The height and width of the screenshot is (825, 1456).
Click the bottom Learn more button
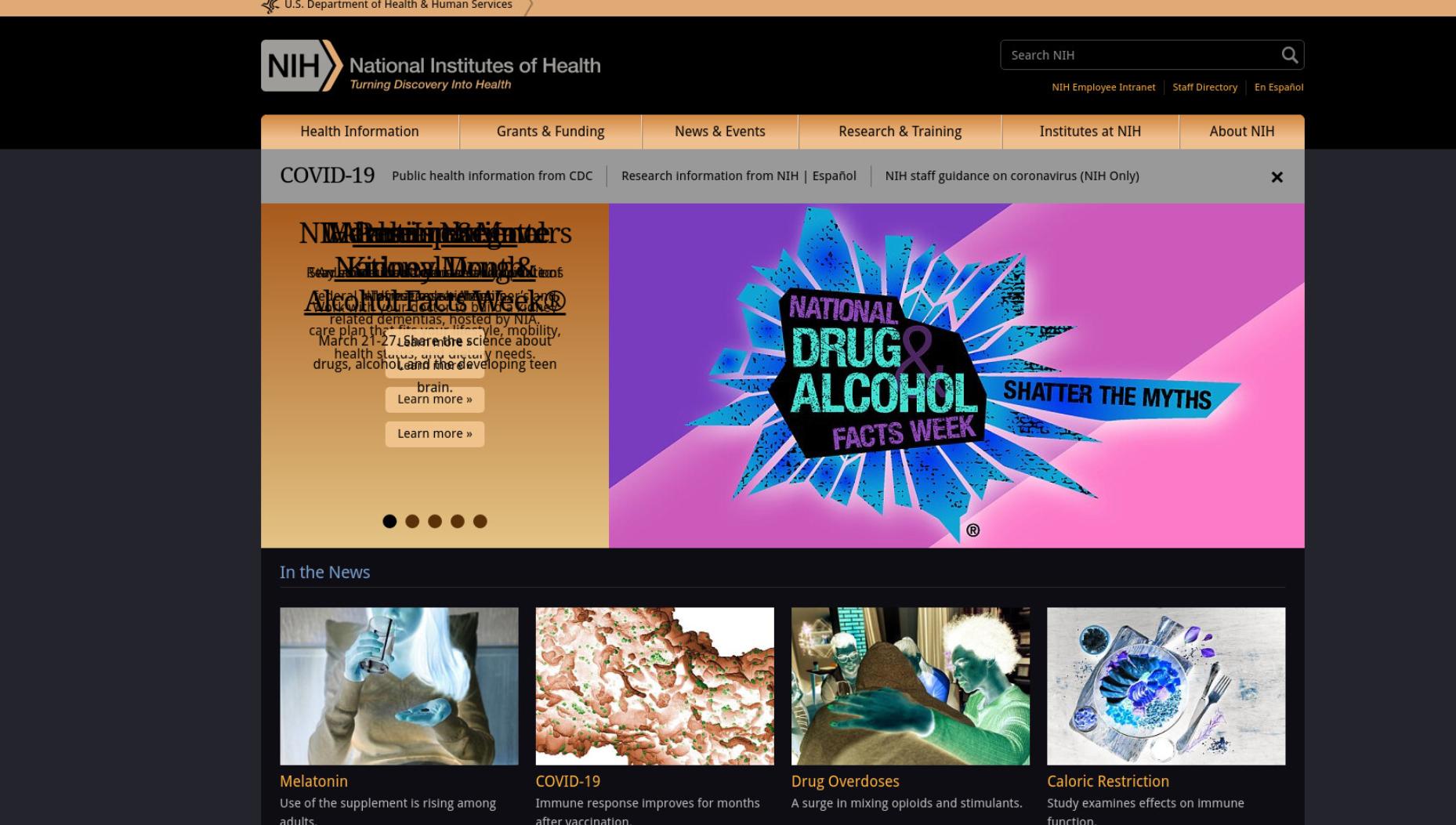point(435,434)
